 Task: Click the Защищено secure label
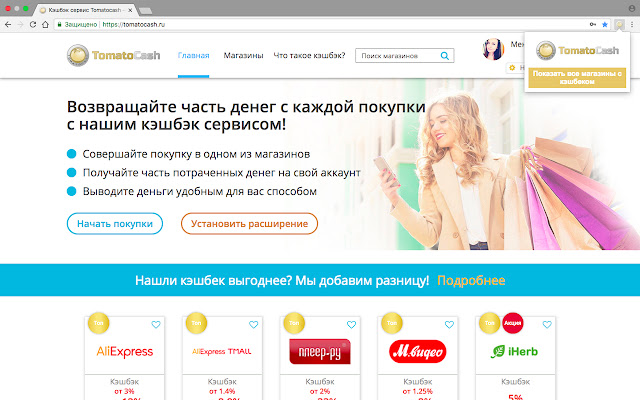pyautogui.click(x=80, y=24)
